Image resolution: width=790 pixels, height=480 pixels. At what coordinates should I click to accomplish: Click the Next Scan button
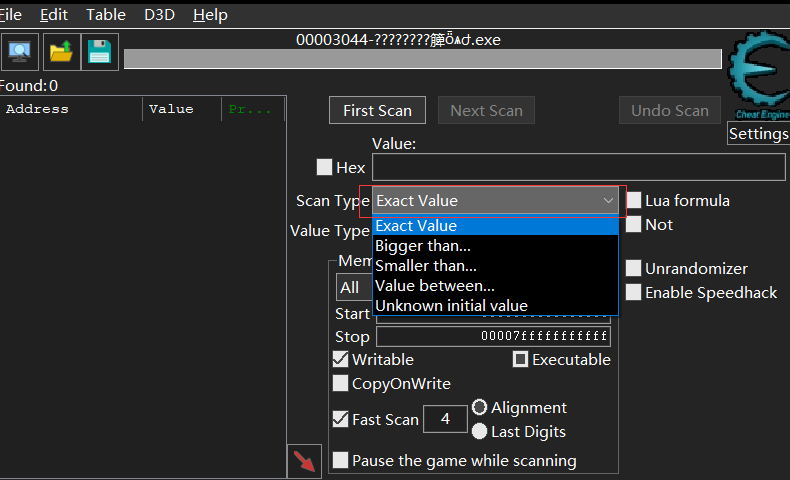pos(486,110)
